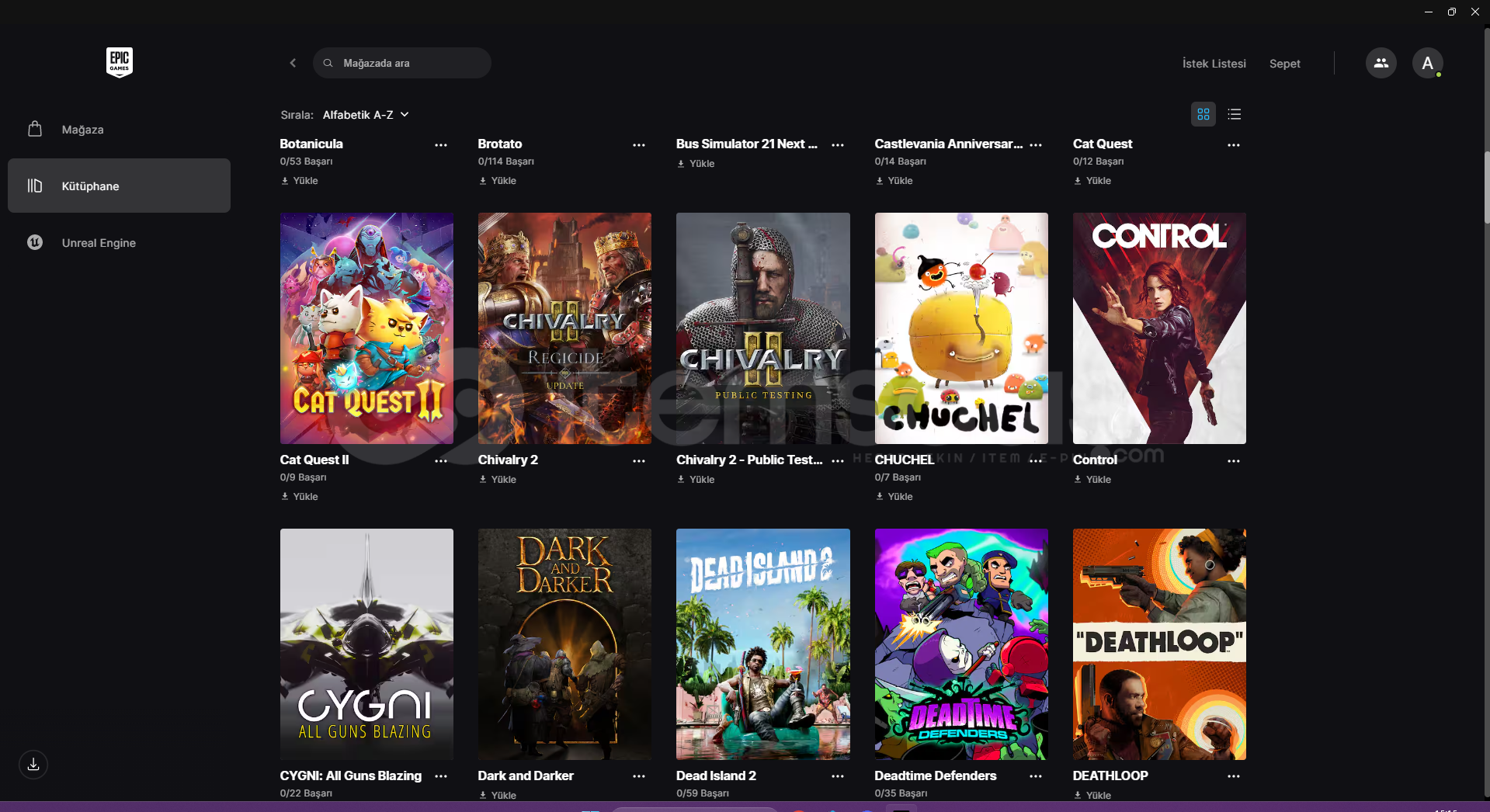The image size is (1490, 812).
Task: Install Chivalry 2 Public Testing via Yükle
Action: 696,480
